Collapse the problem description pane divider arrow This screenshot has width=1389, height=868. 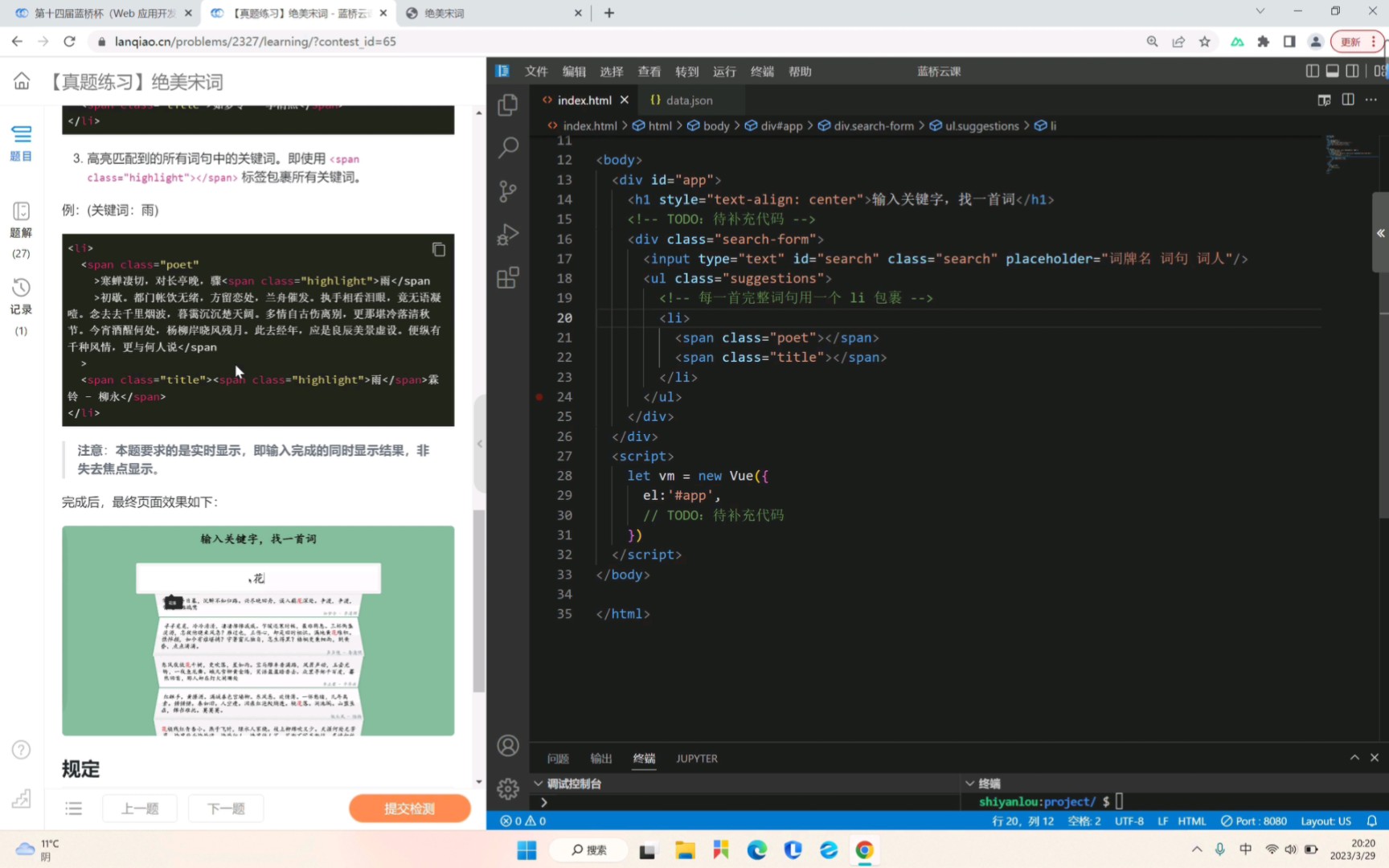point(480,443)
